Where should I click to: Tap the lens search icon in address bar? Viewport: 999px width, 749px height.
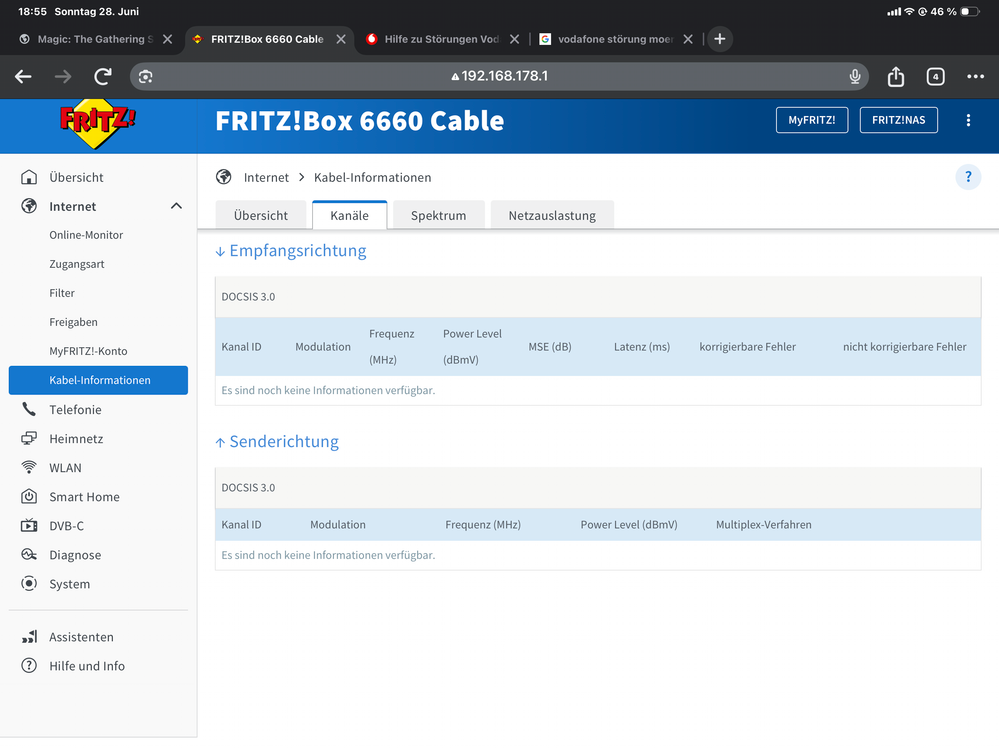[145, 76]
